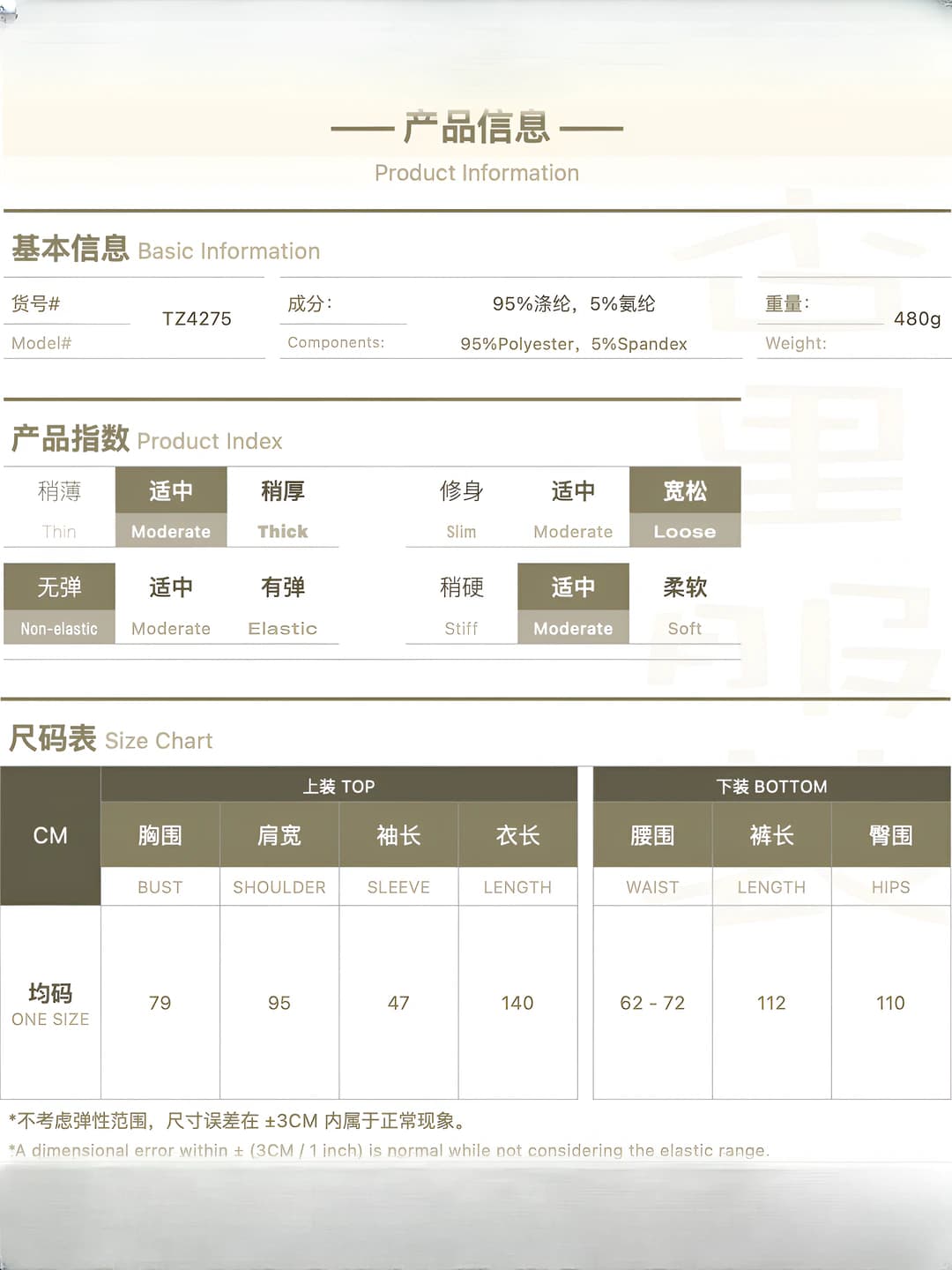Click the hips value "110"
The width and height of the screenshot is (952, 1270).
tap(890, 1003)
